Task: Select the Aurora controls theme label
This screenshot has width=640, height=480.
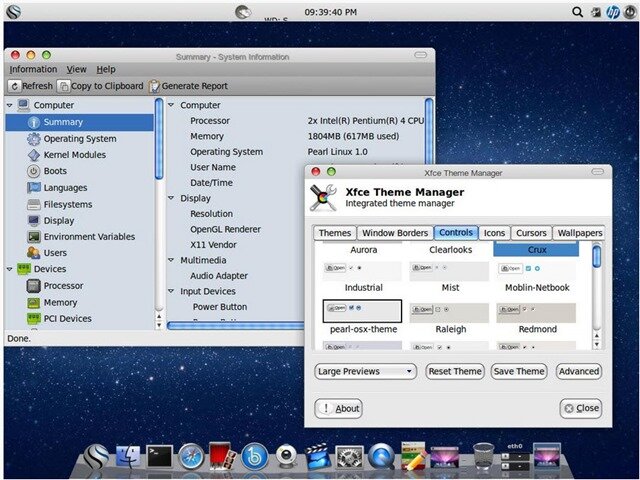Action: pyautogui.click(x=363, y=250)
